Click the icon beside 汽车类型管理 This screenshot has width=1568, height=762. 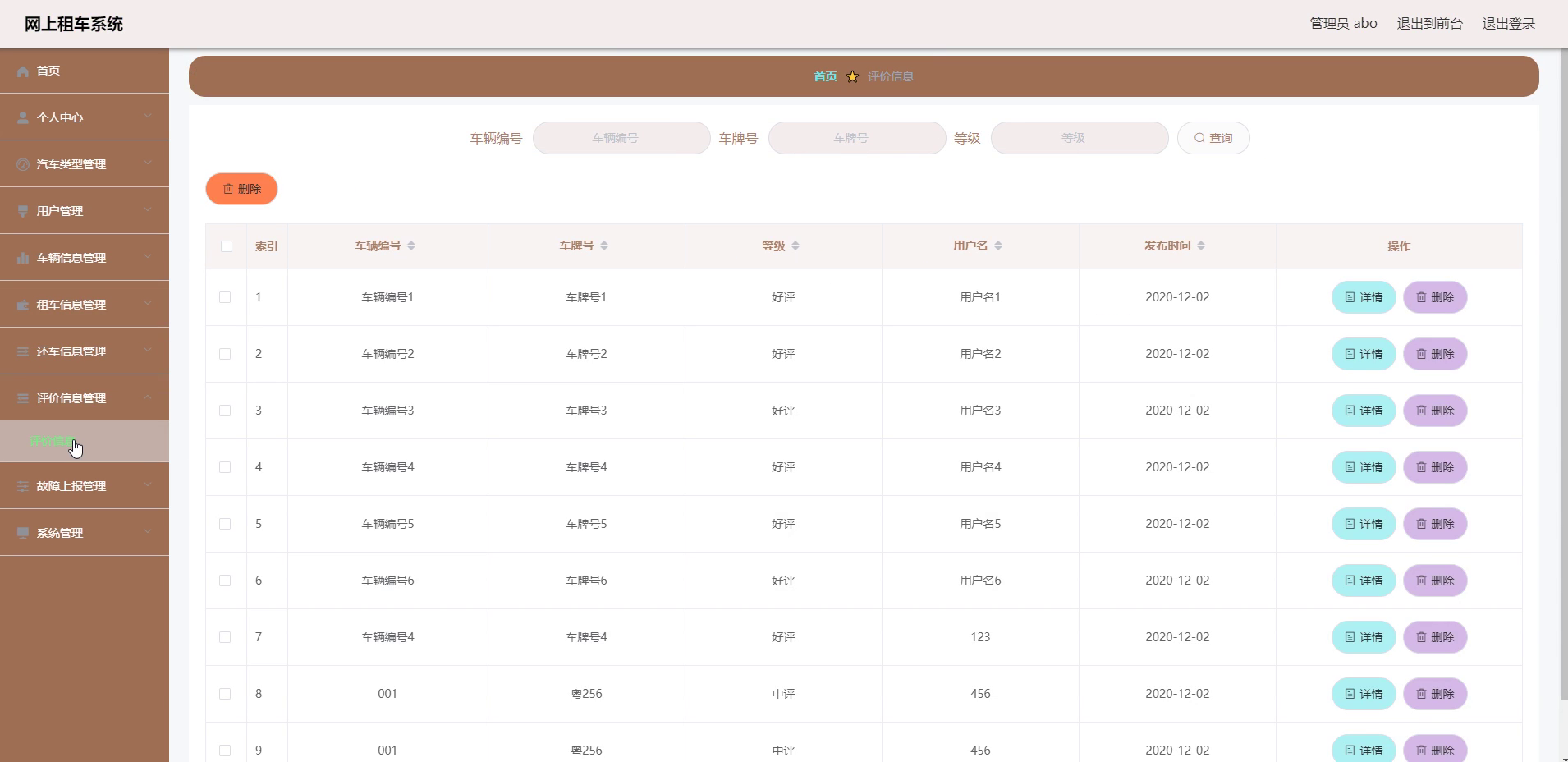point(23,165)
